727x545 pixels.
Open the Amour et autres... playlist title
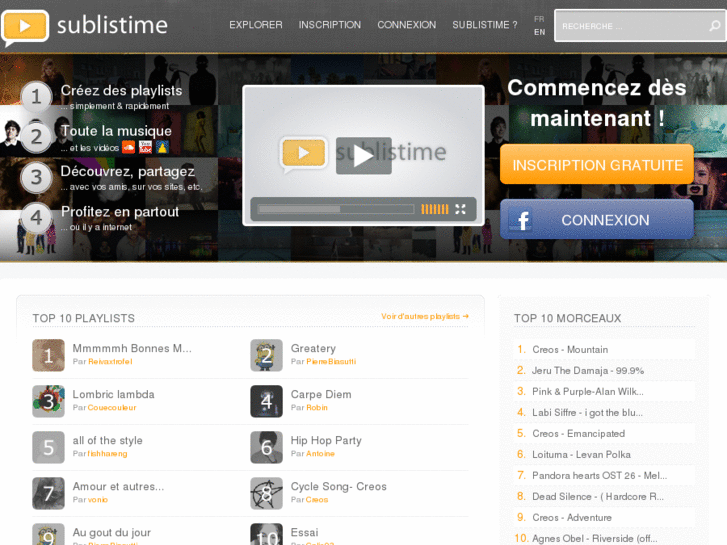tap(118, 487)
